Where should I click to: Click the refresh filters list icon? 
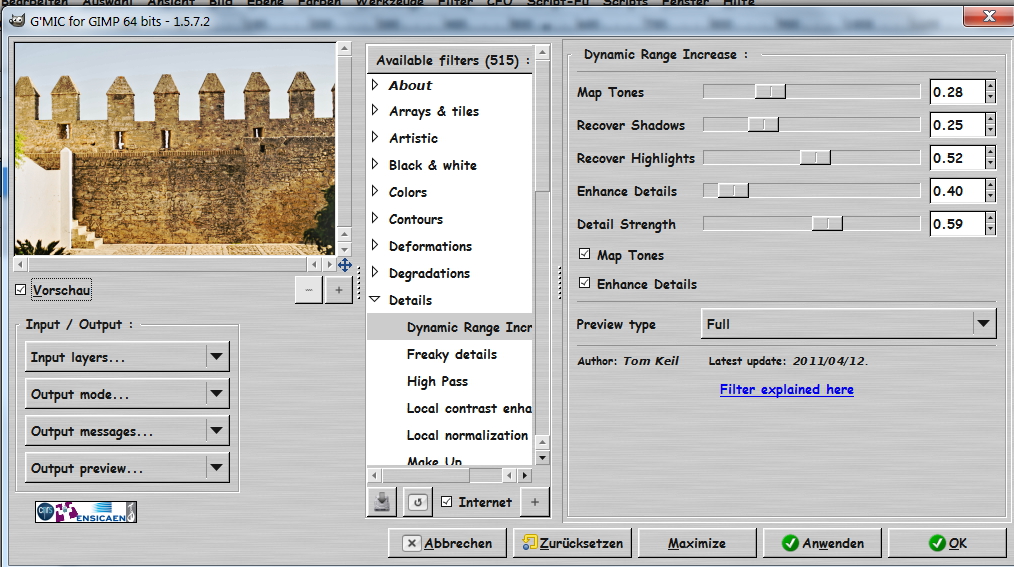[x=416, y=502]
